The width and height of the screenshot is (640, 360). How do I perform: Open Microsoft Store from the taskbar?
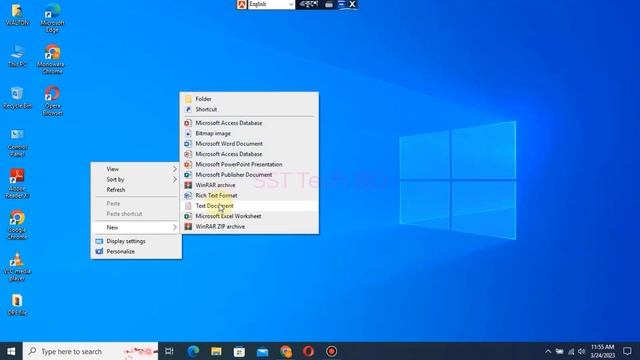click(x=239, y=351)
